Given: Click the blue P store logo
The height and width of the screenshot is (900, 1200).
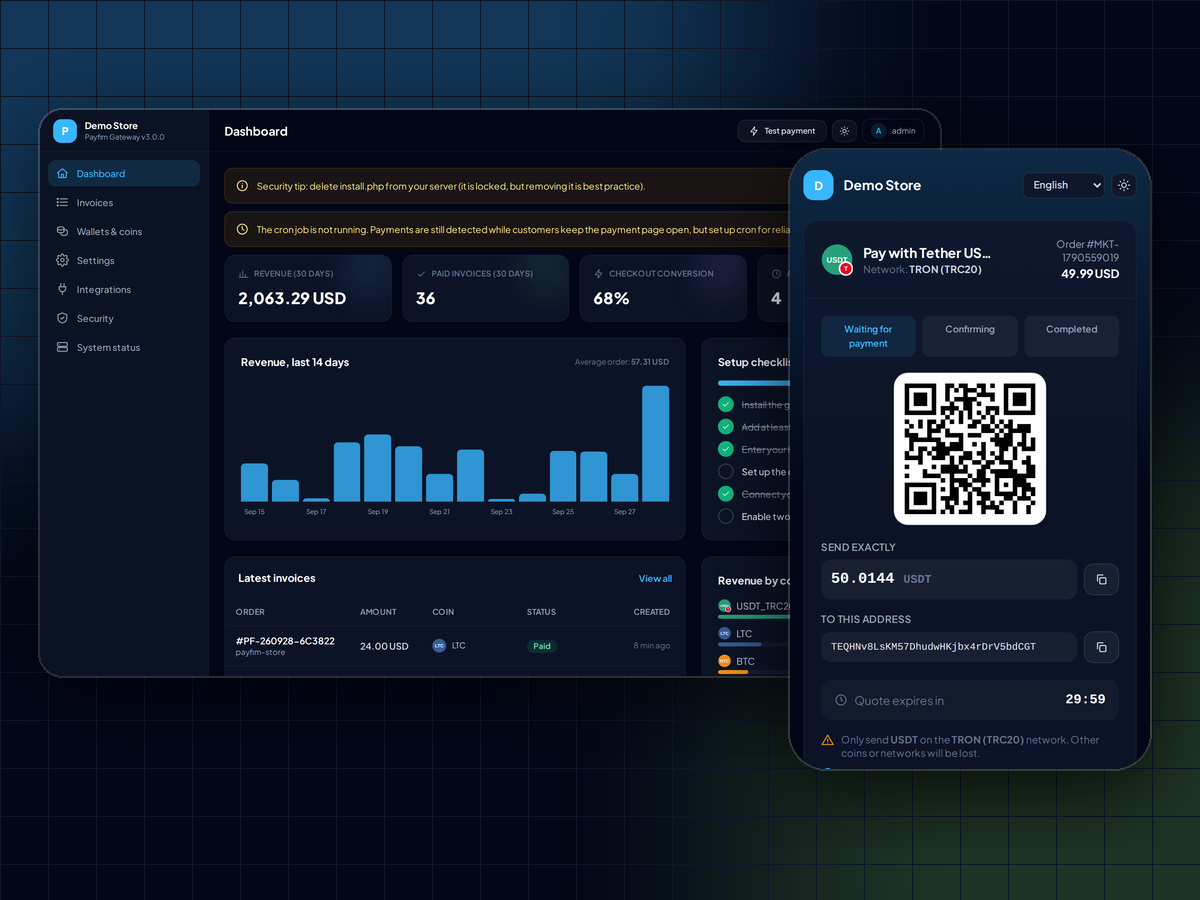Looking at the screenshot, I should click(65, 131).
